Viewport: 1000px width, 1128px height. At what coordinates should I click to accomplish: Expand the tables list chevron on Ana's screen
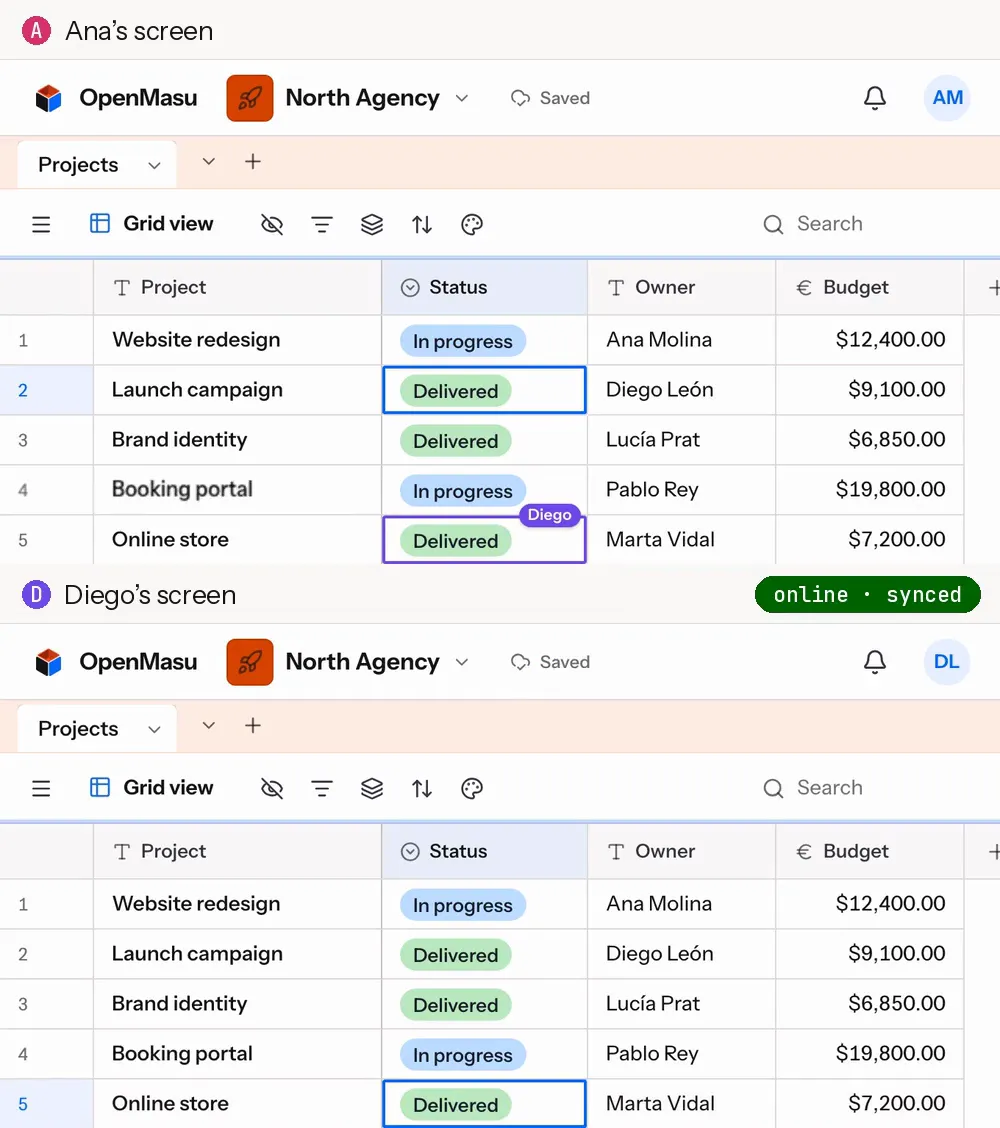point(209,162)
